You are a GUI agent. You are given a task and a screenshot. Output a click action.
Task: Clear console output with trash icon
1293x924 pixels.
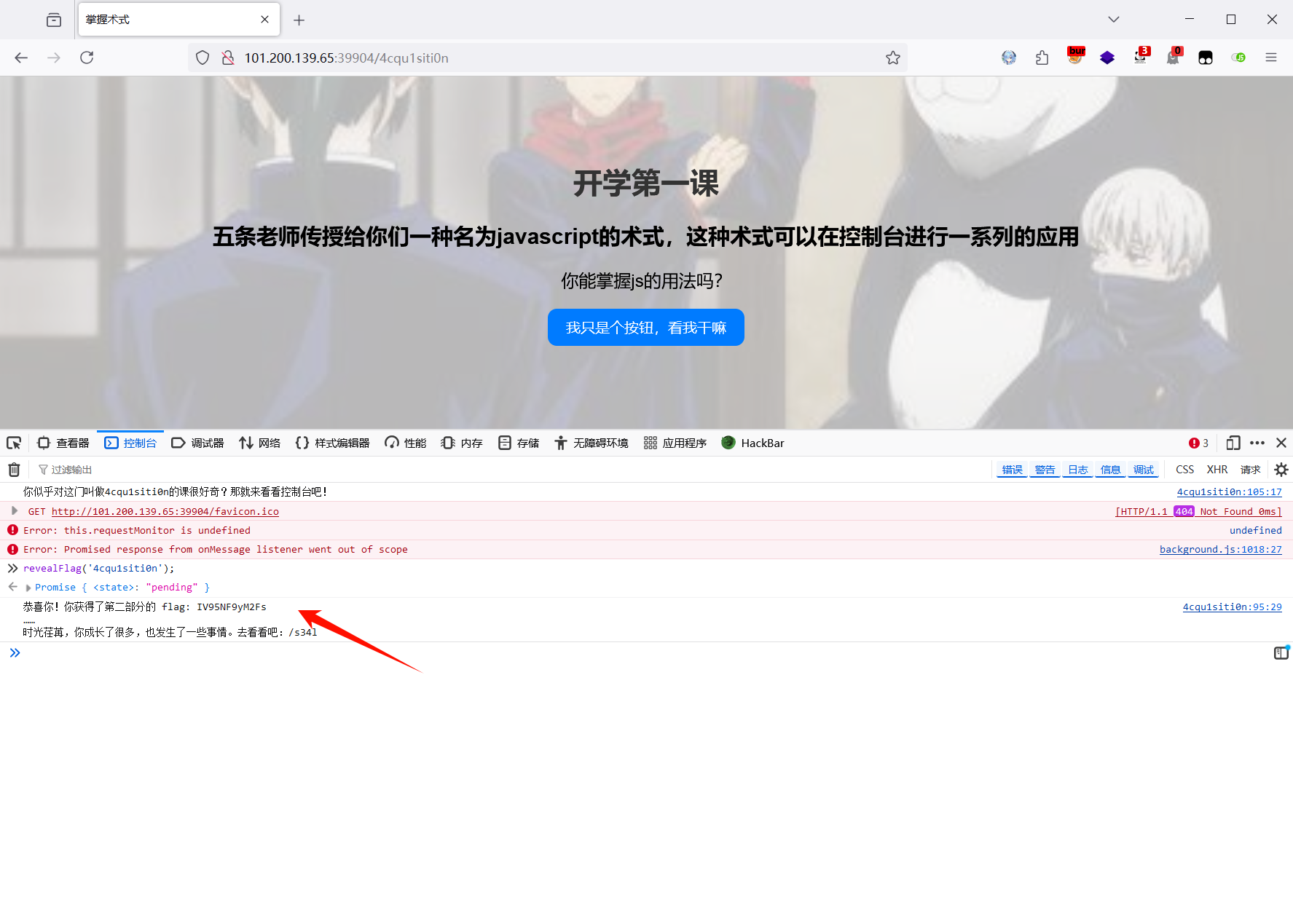click(14, 470)
